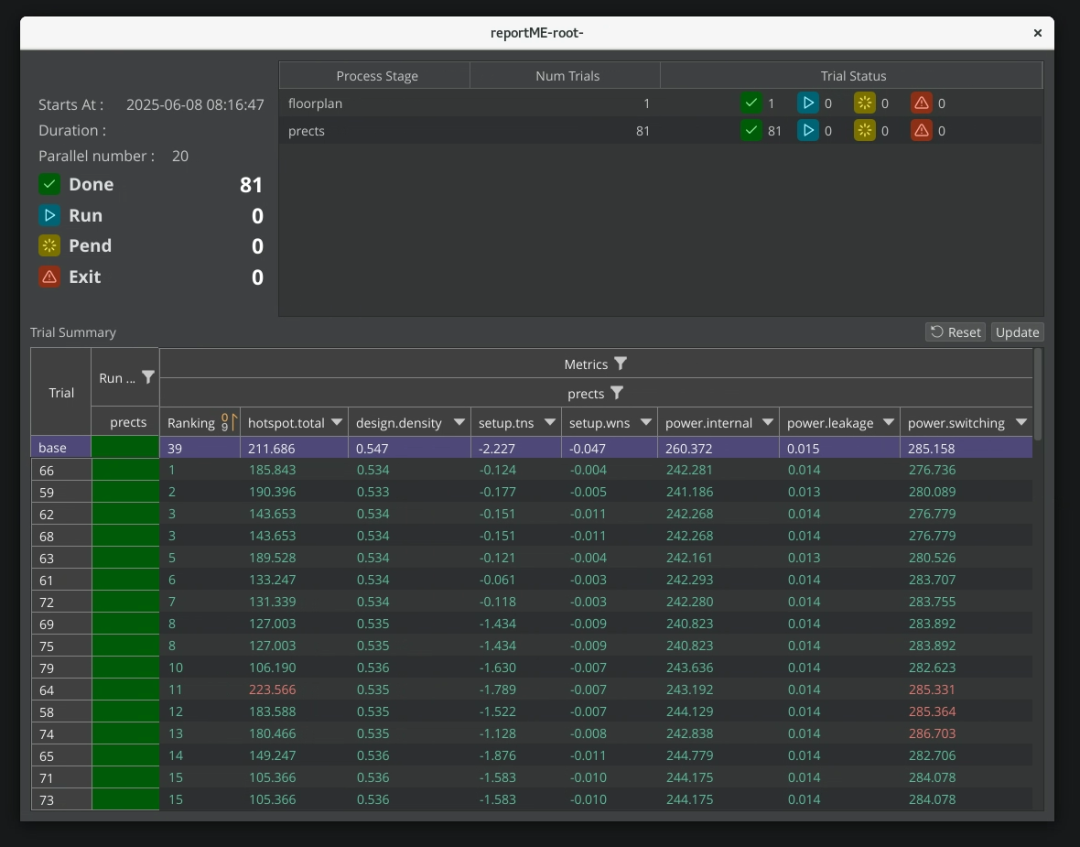Screen dimensions: 1080x847
Task: Expand the power.switching column dropdown
Action: coord(1021,423)
